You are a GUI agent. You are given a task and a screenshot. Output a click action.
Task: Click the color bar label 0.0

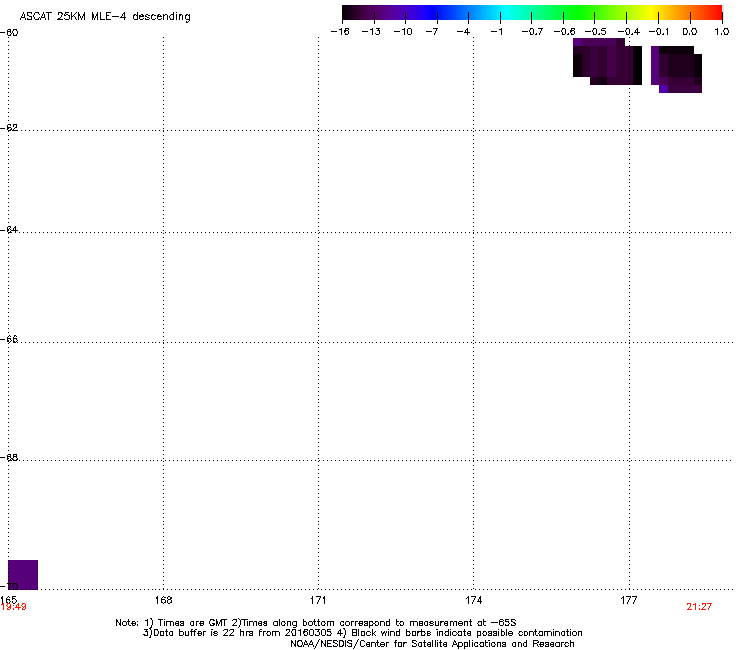pyautogui.click(x=690, y=32)
